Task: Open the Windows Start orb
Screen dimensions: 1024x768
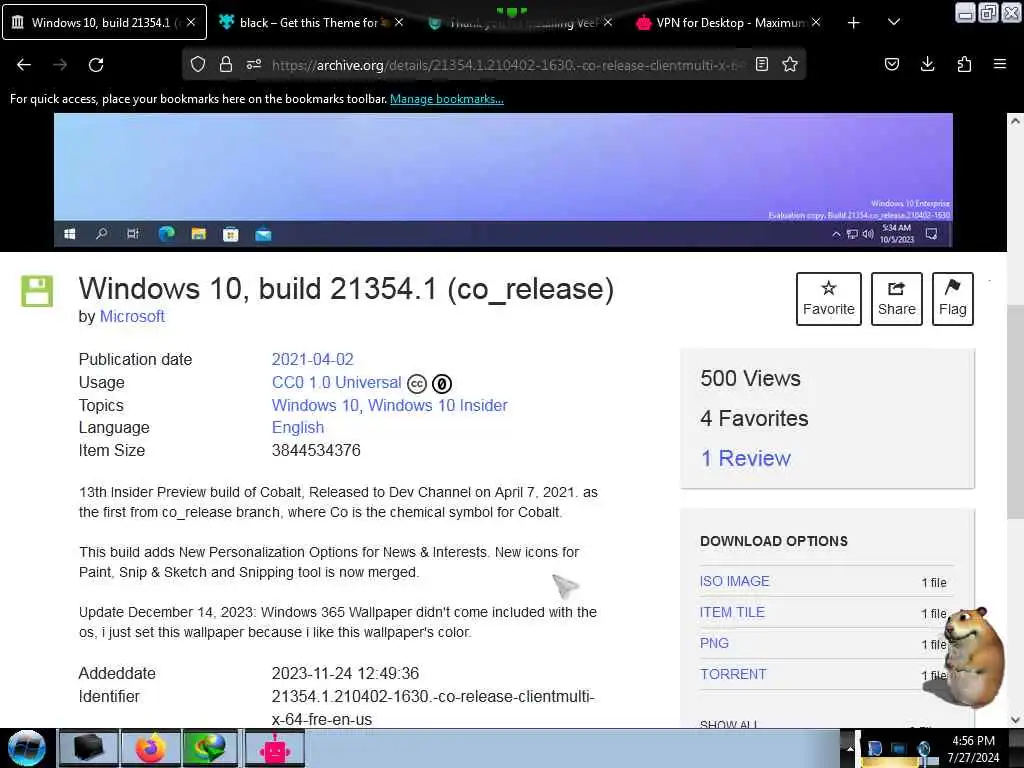Action: [x=27, y=748]
